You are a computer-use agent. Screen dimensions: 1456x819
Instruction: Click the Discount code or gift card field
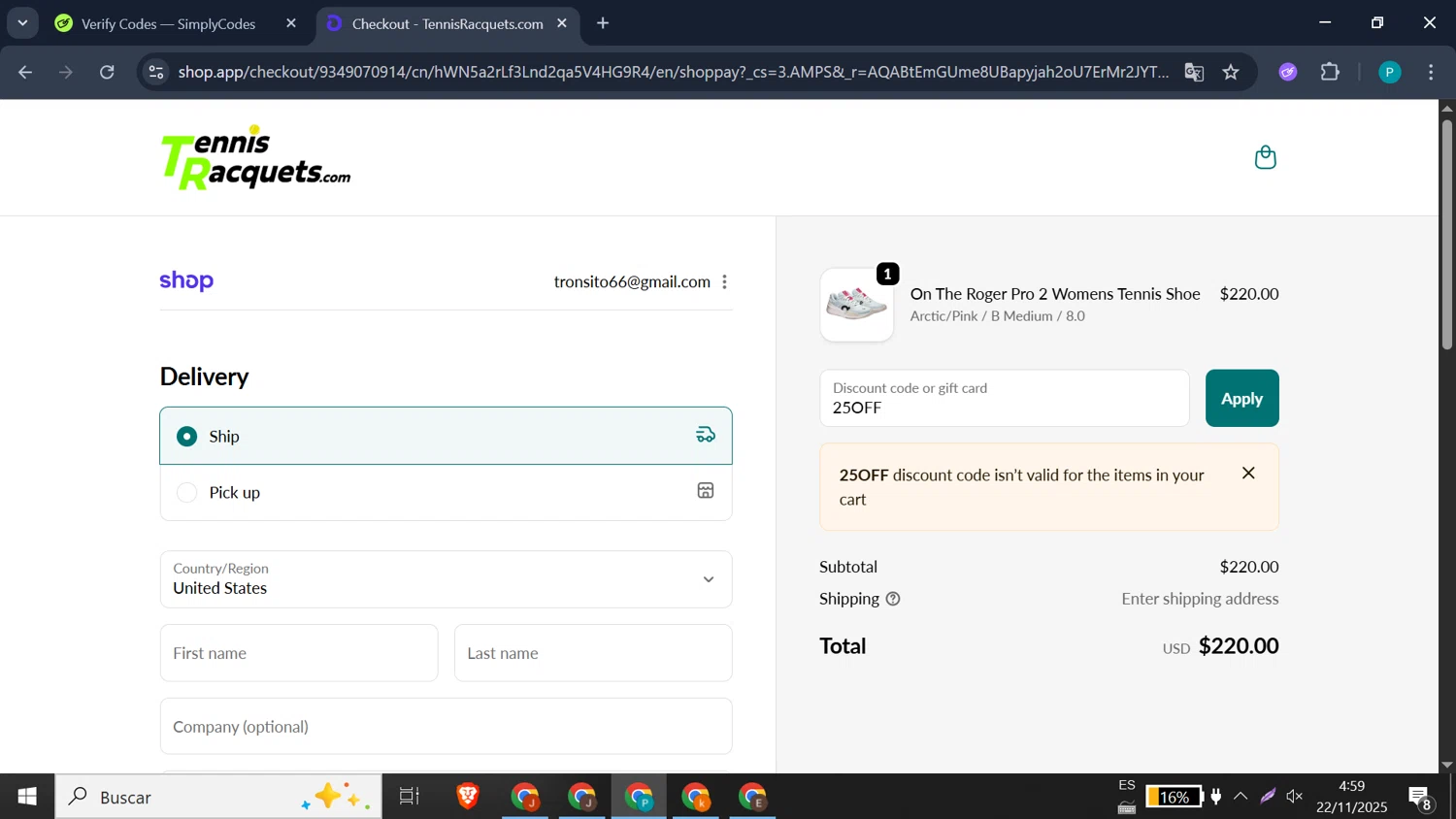pos(1005,398)
